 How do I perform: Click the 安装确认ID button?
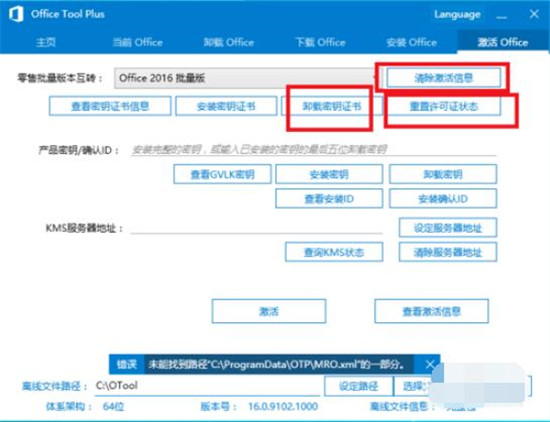pyautogui.click(x=443, y=199)
